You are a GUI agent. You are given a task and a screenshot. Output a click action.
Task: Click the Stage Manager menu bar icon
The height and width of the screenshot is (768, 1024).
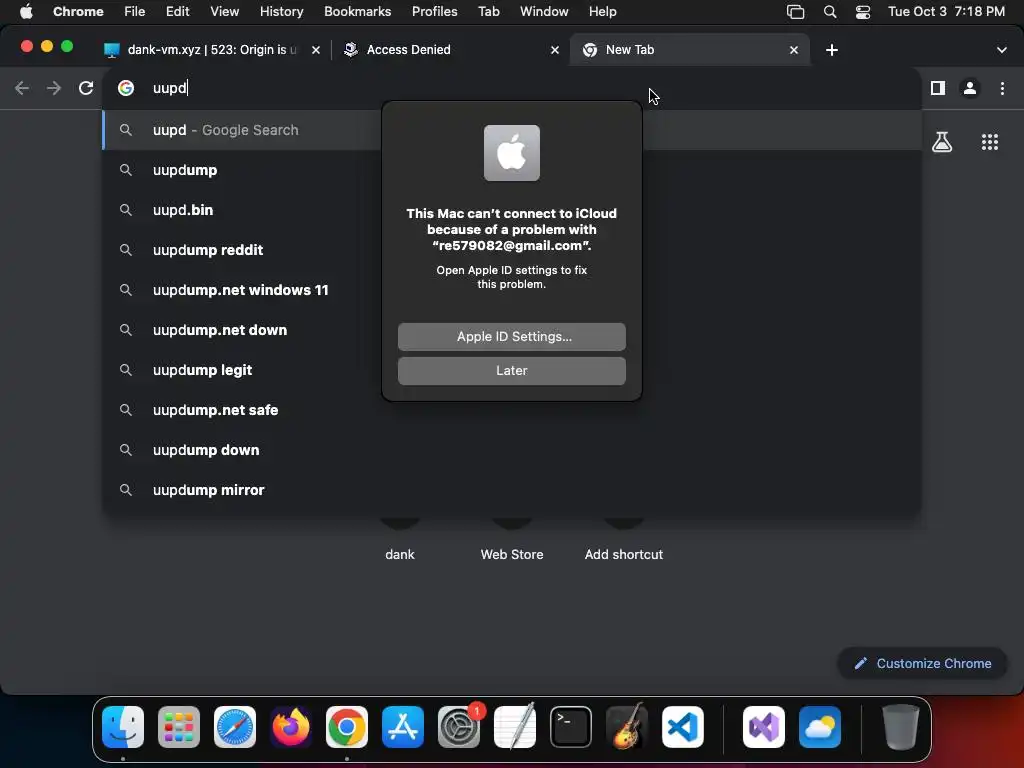[795, 12]
